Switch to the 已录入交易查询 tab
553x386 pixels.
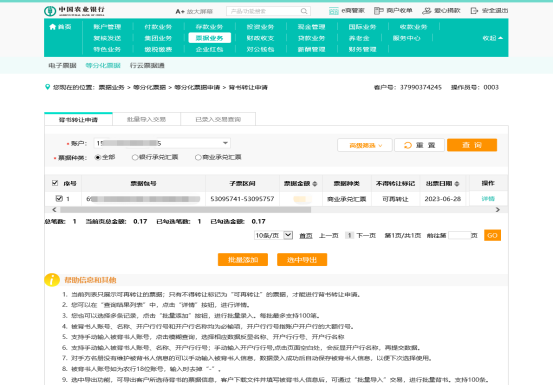tap(218, 119)
